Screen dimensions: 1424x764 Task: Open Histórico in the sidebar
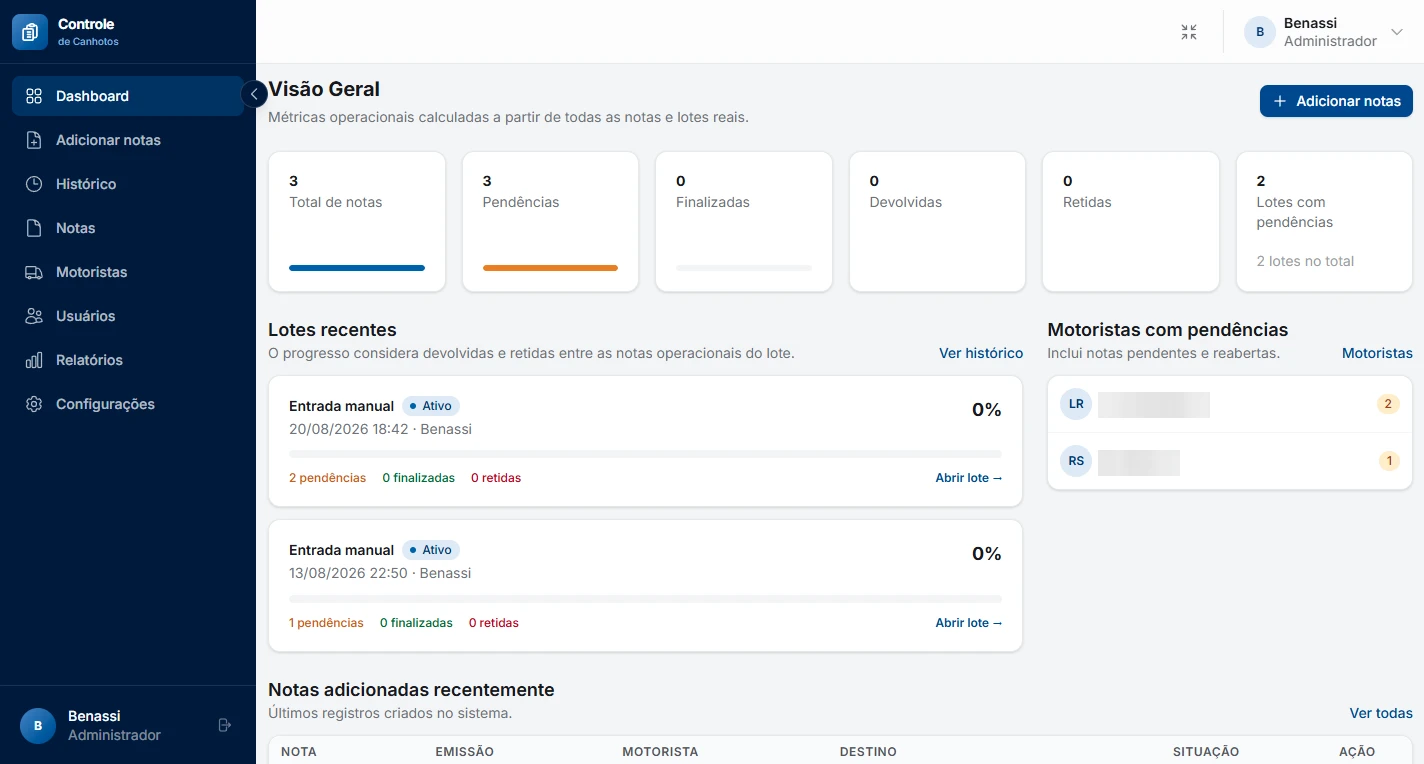[x=128, y=184]
